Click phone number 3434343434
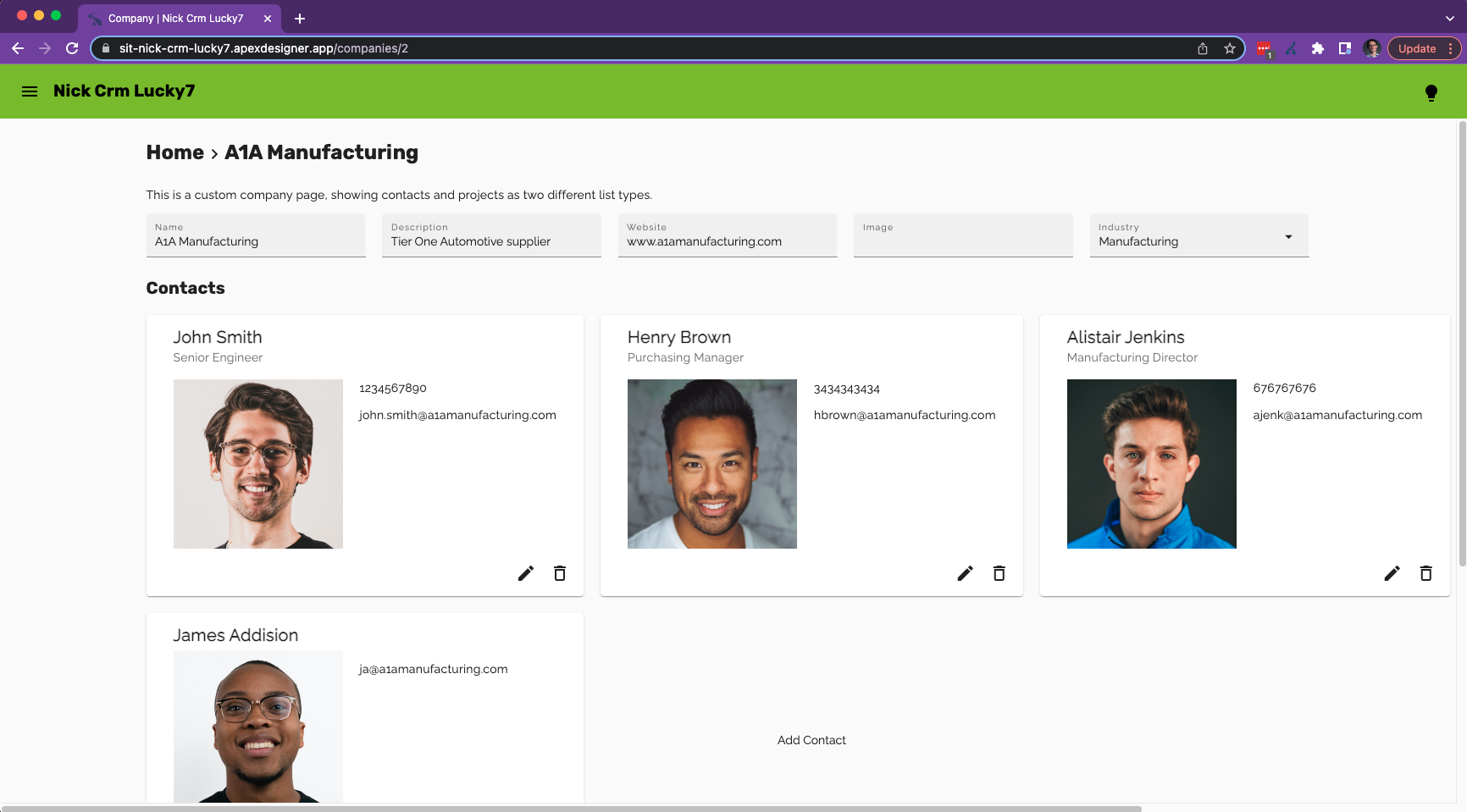This screenshot has width=1467, height=812. 847,389
